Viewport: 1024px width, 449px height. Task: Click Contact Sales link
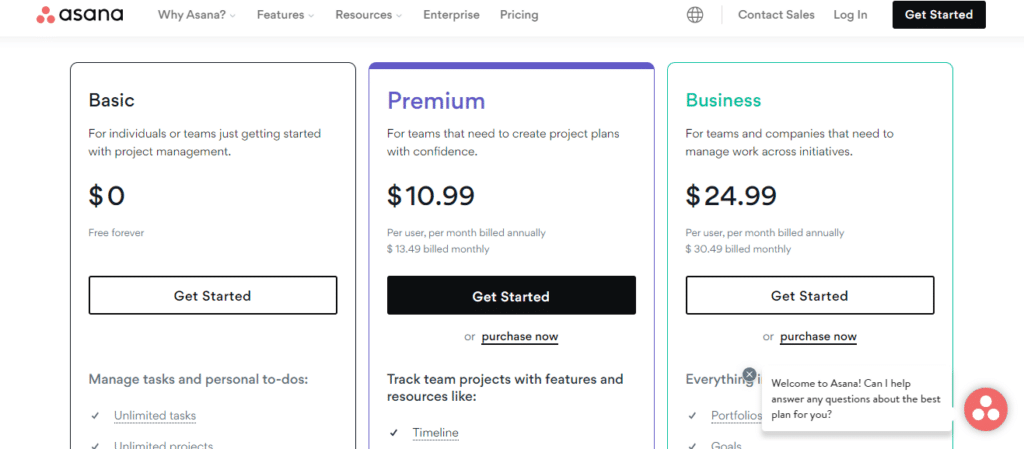pos(776,14)
